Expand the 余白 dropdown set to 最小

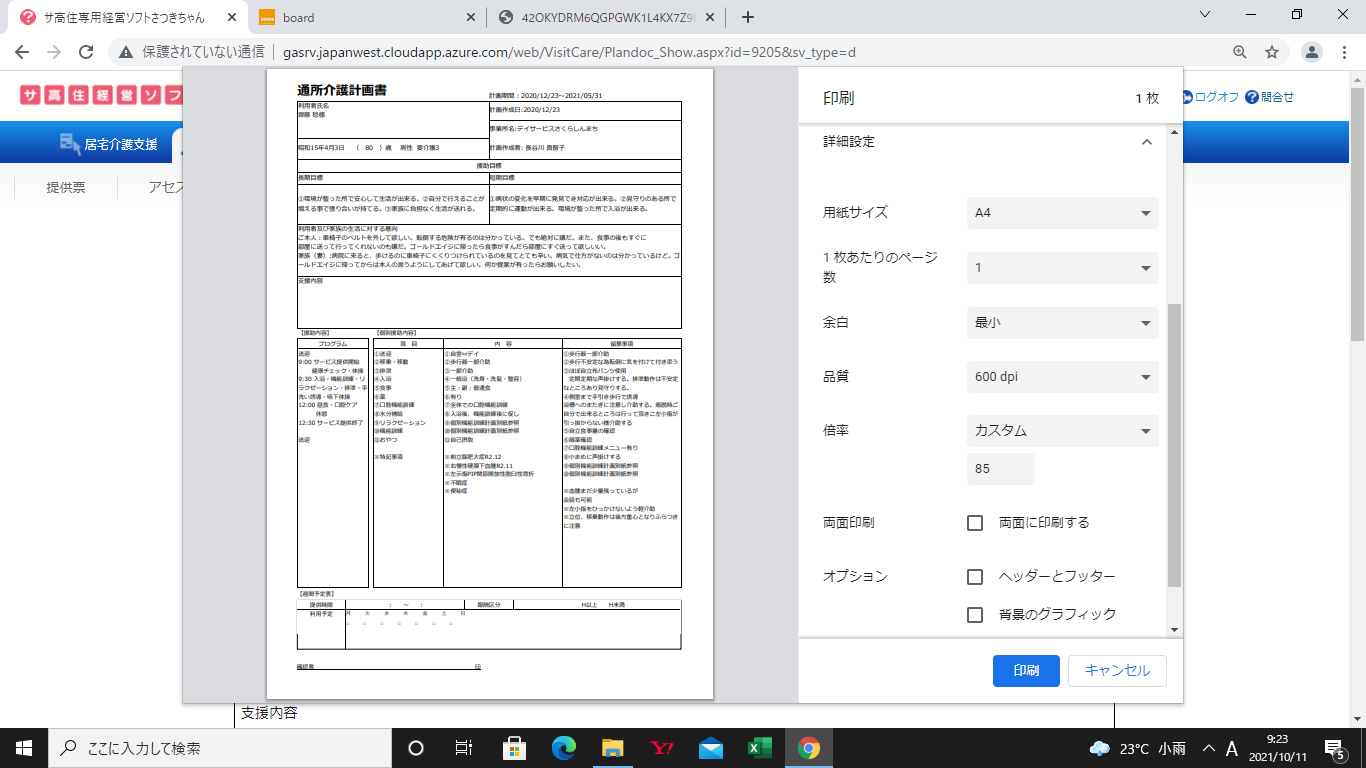pos(1062,323)
